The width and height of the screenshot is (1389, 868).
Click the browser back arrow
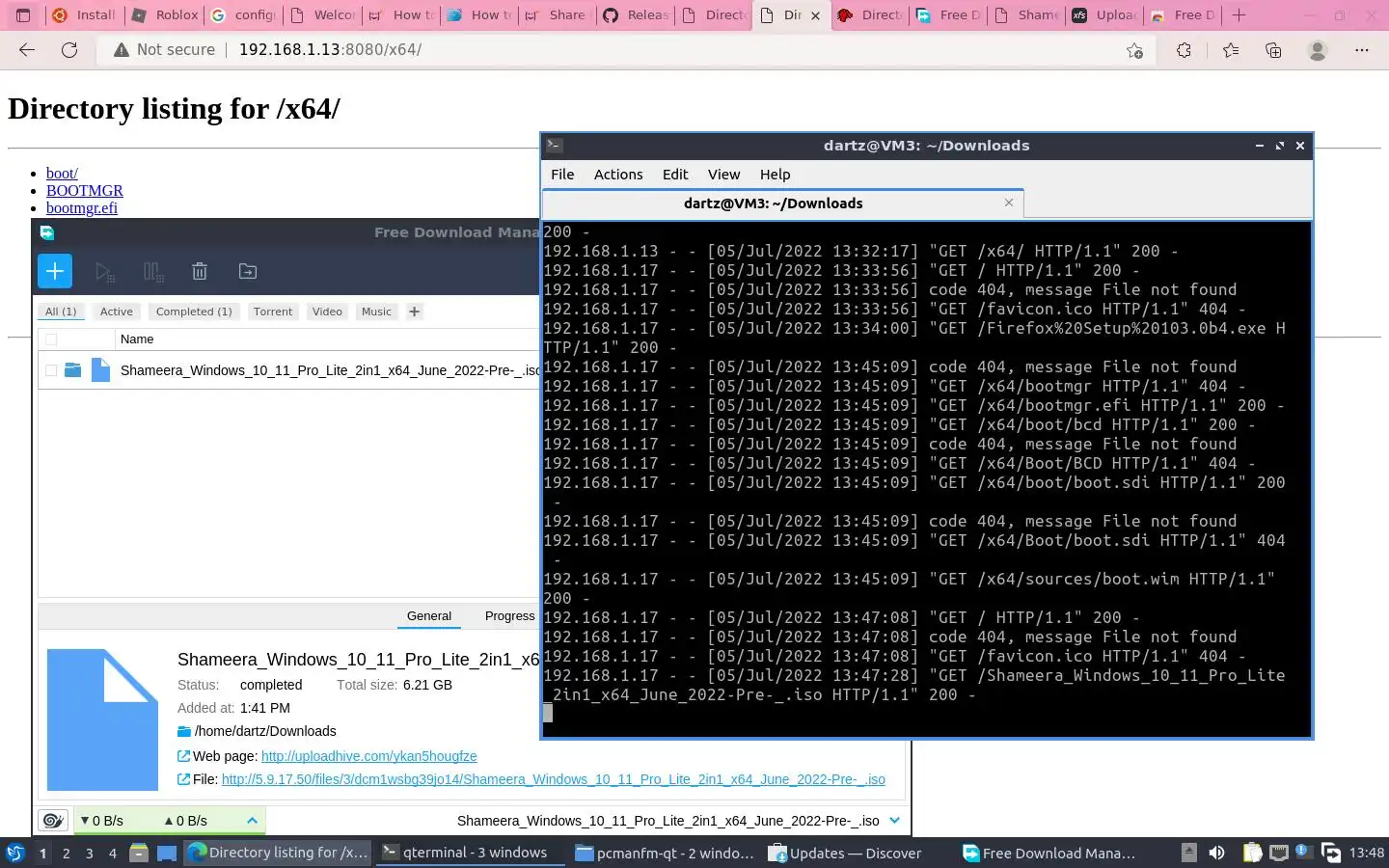point(27,50)
